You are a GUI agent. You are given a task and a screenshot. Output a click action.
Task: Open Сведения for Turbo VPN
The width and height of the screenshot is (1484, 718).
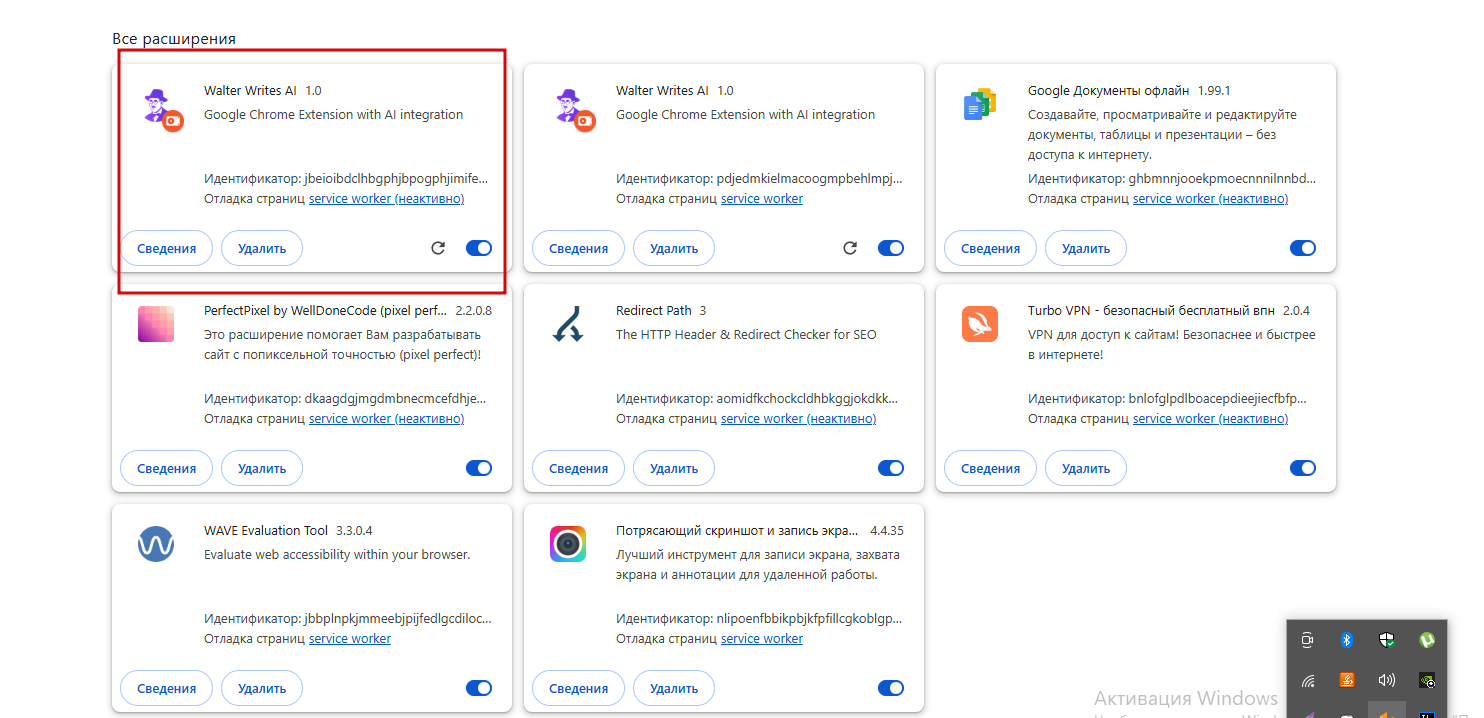click(x=990, y=468)
